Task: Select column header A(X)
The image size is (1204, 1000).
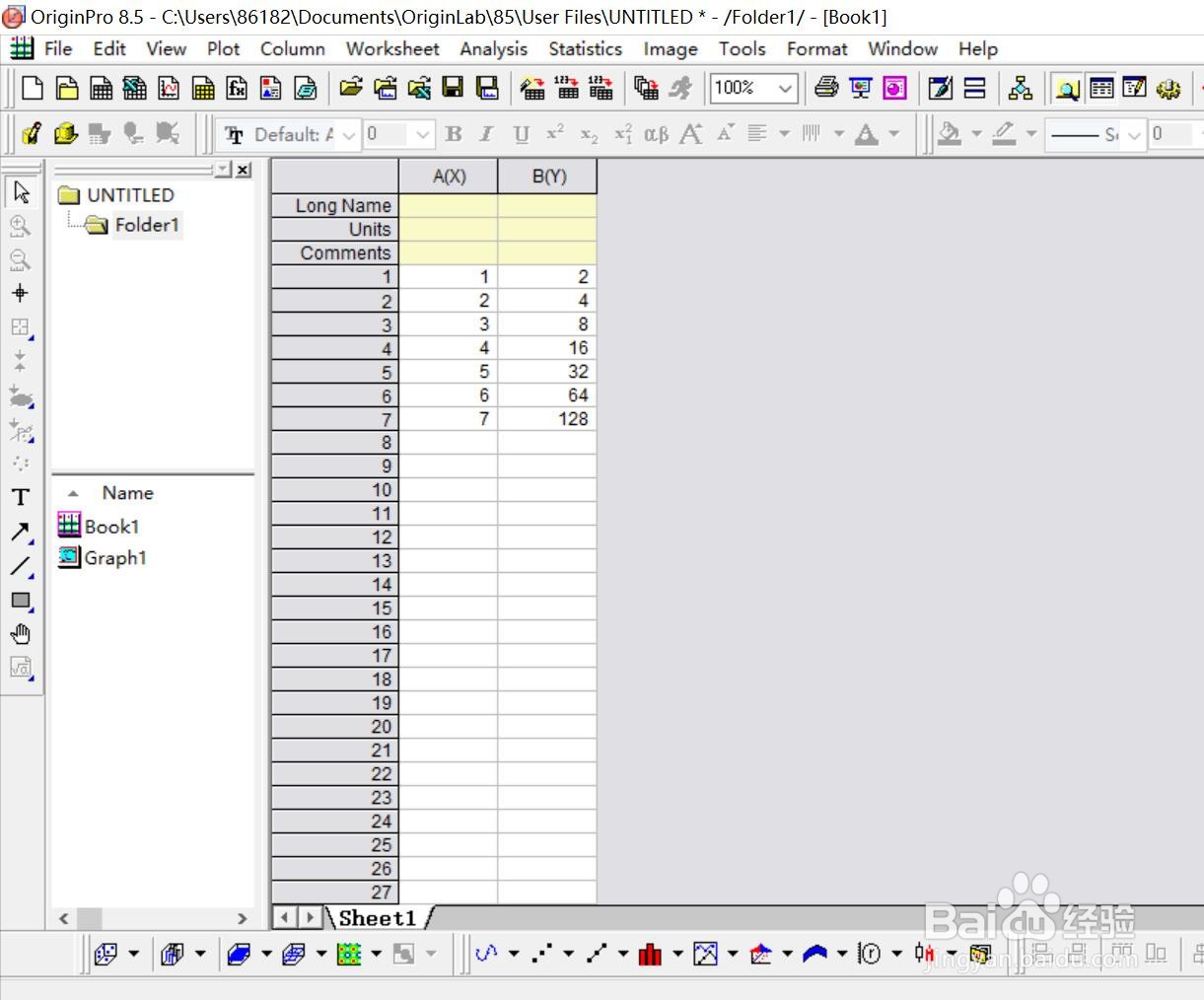Action: 449,176
